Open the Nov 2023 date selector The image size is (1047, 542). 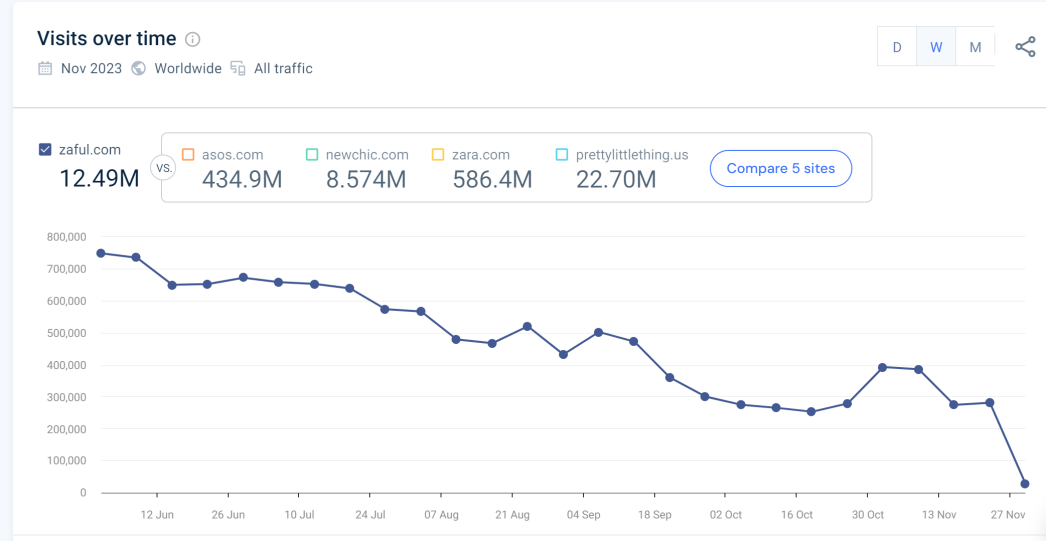[x=91, y=69]
